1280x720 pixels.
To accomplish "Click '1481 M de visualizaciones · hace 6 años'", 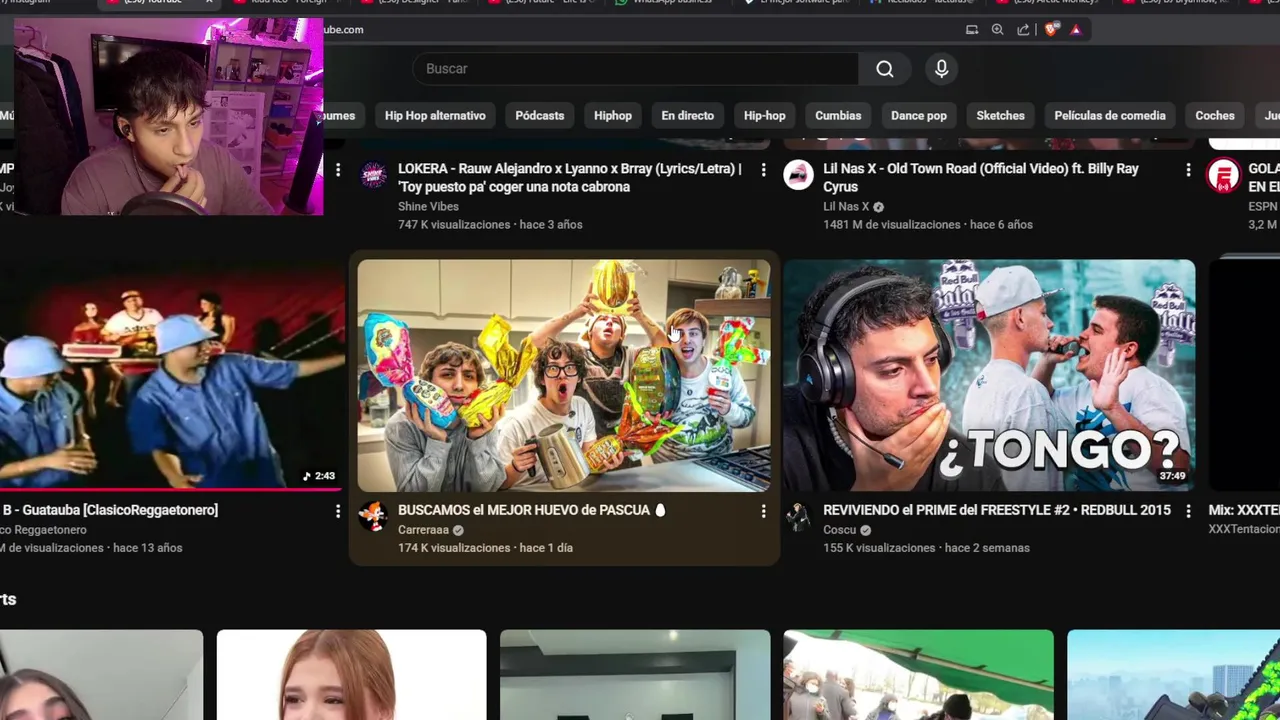I will coord(928,225).
